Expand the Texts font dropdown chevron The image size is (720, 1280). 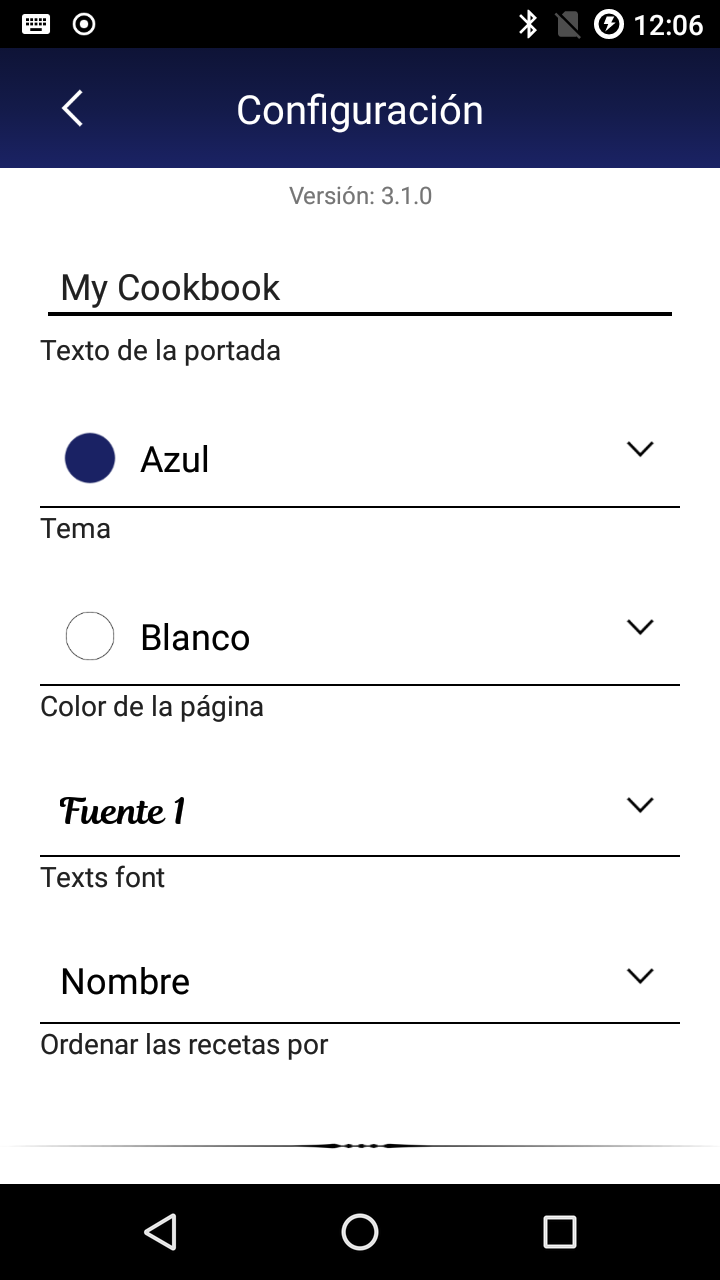click(x=640, y=805)
